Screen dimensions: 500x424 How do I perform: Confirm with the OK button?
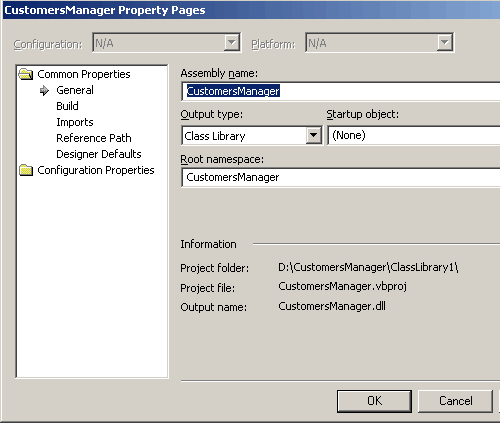tap(374, 401)
